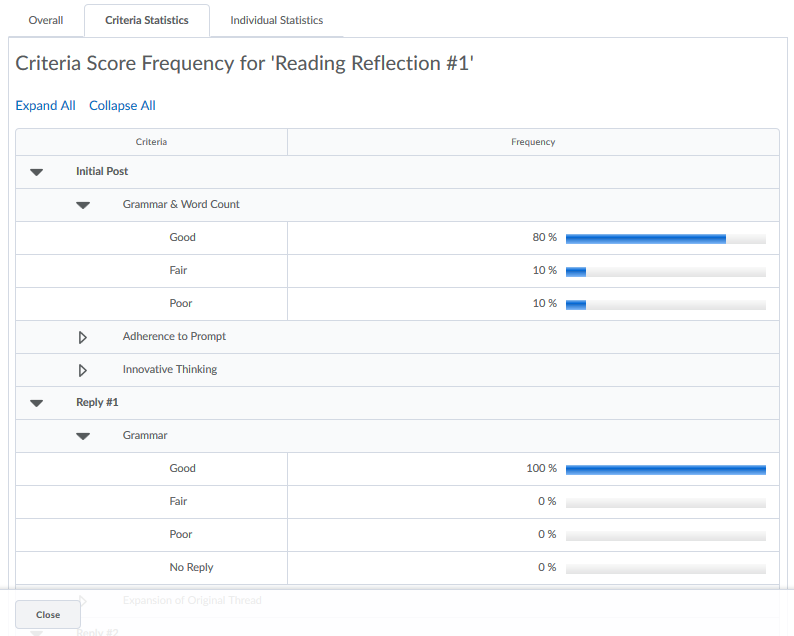The image size is (794, 636).
Task: Click the Fair level under Reply #1 Grammar
Action: pos(178,501)
